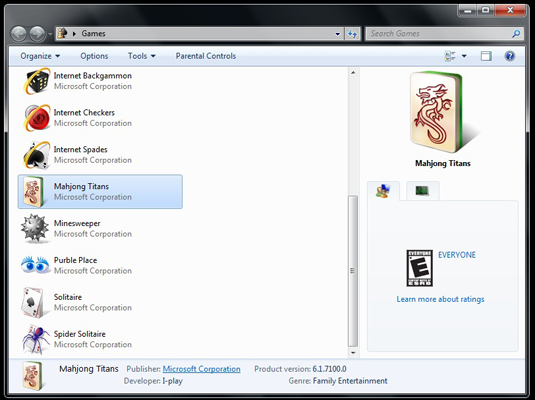Click the ESRB Everyone rating badge

point(419,268)
